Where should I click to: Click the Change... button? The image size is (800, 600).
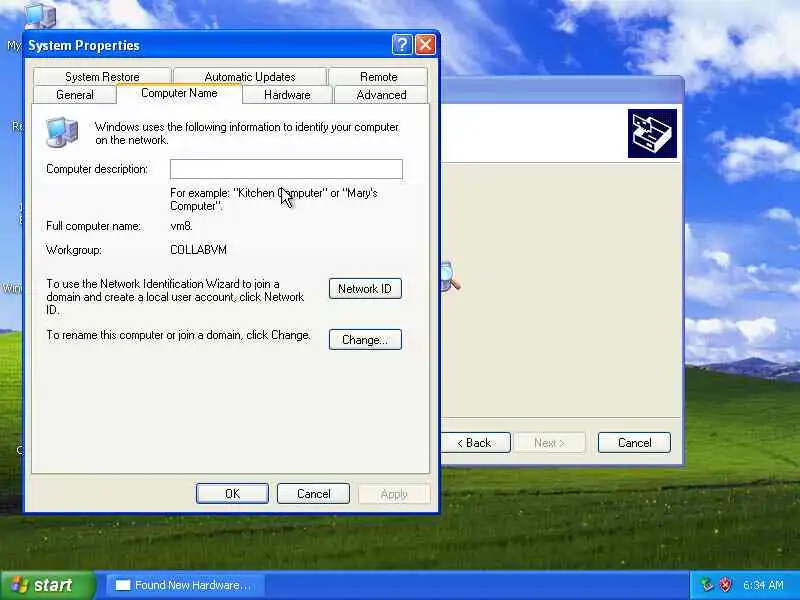pos(365,340)
